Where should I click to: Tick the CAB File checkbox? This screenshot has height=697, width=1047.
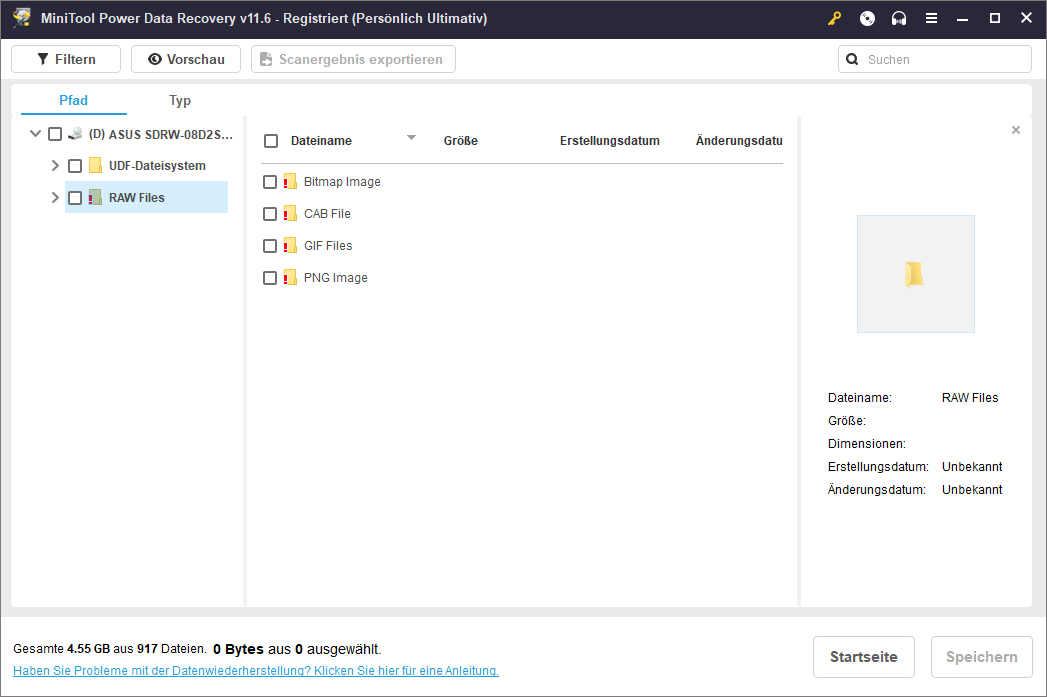[270, 214]
